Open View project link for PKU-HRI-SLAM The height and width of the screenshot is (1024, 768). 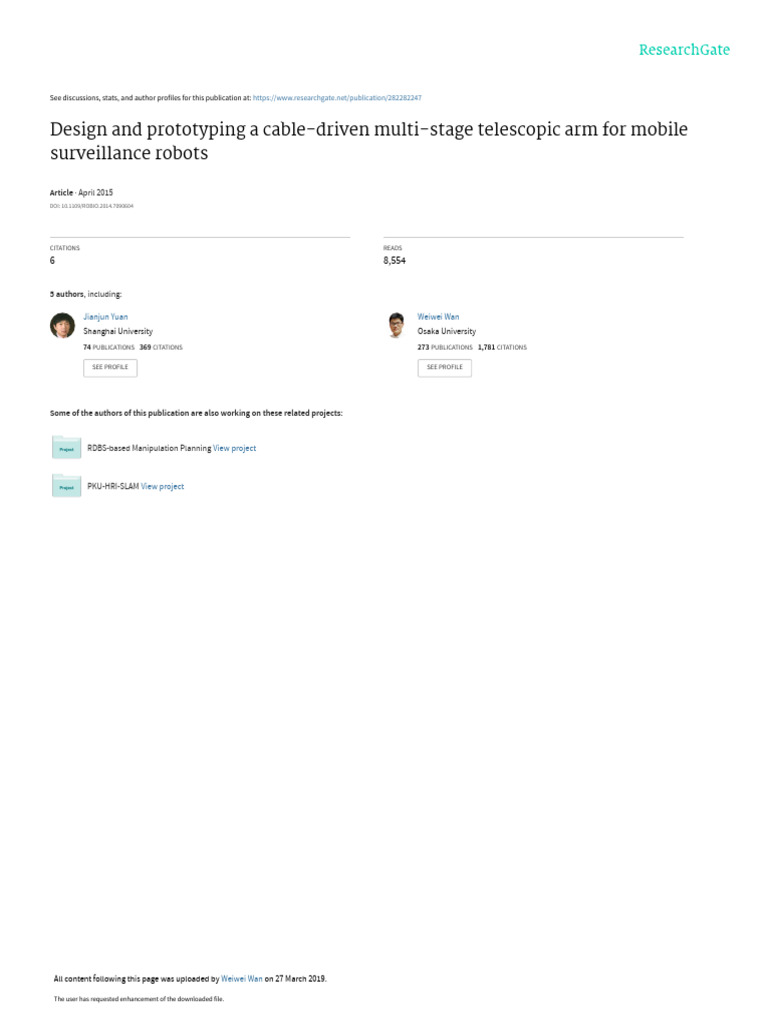pyautogui.click(x=162, y=487)
